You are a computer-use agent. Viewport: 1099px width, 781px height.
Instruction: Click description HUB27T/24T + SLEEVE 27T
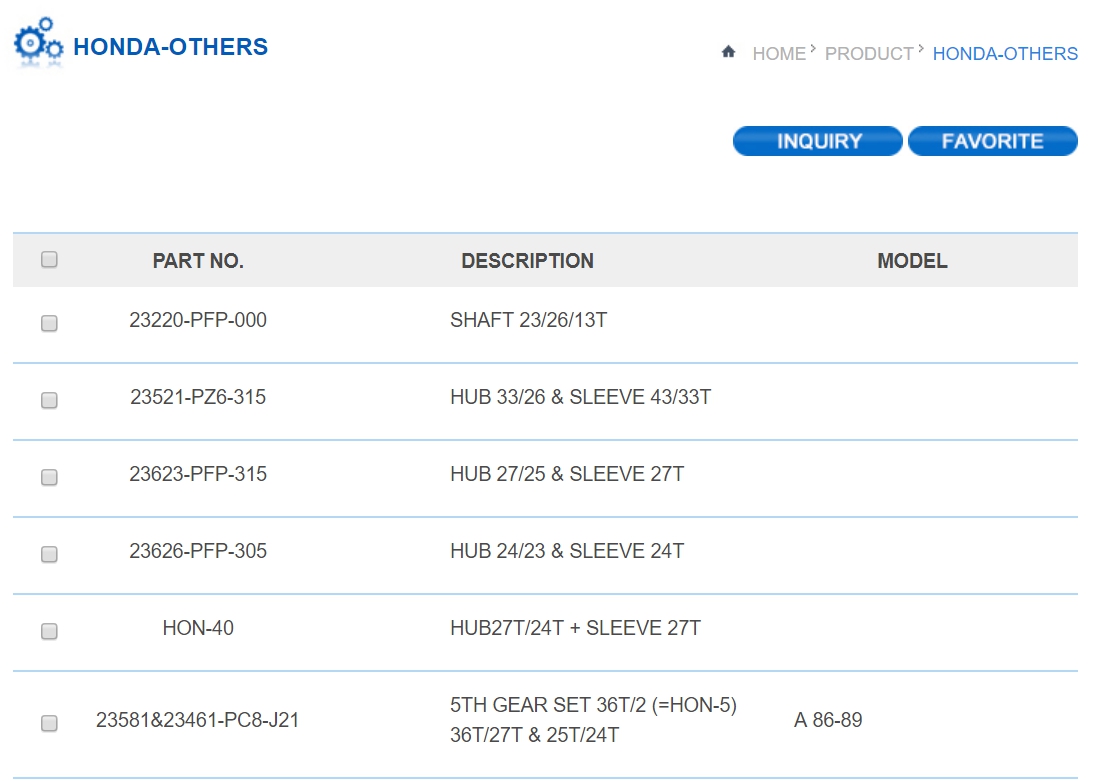click(575, 627)
